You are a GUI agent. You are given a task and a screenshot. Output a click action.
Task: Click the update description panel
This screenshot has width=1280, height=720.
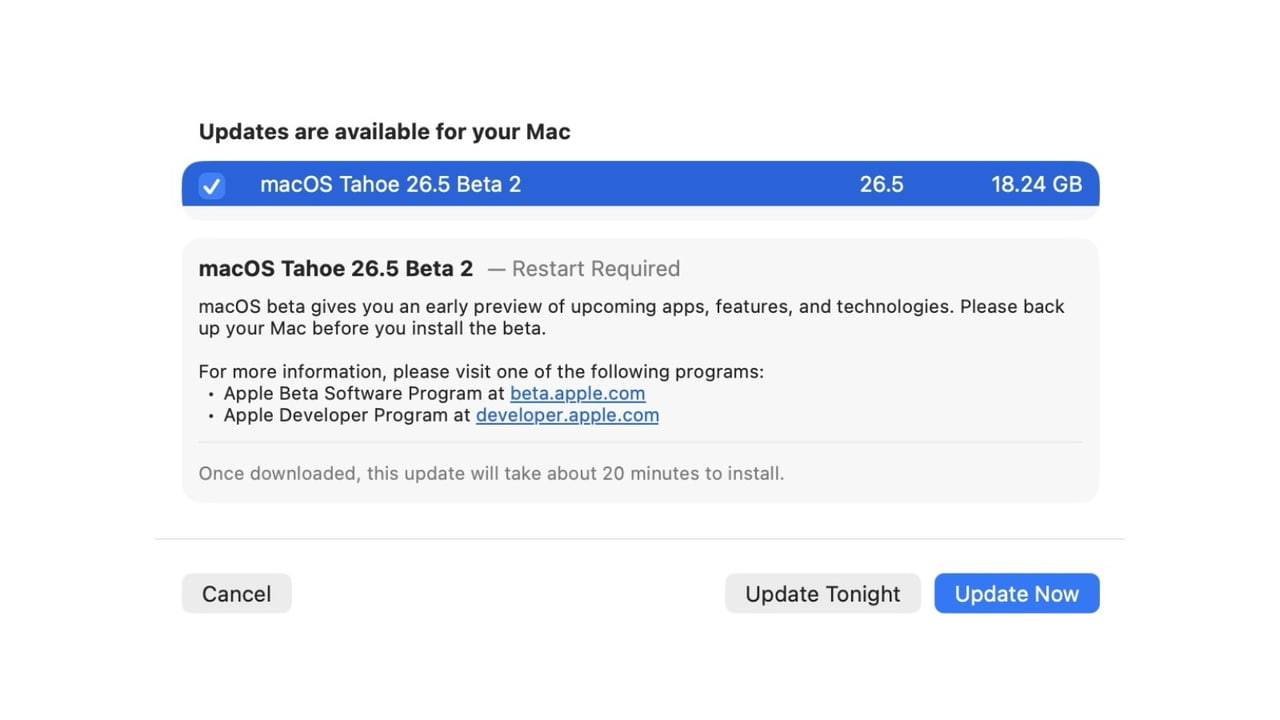click(x=640, y=368)
